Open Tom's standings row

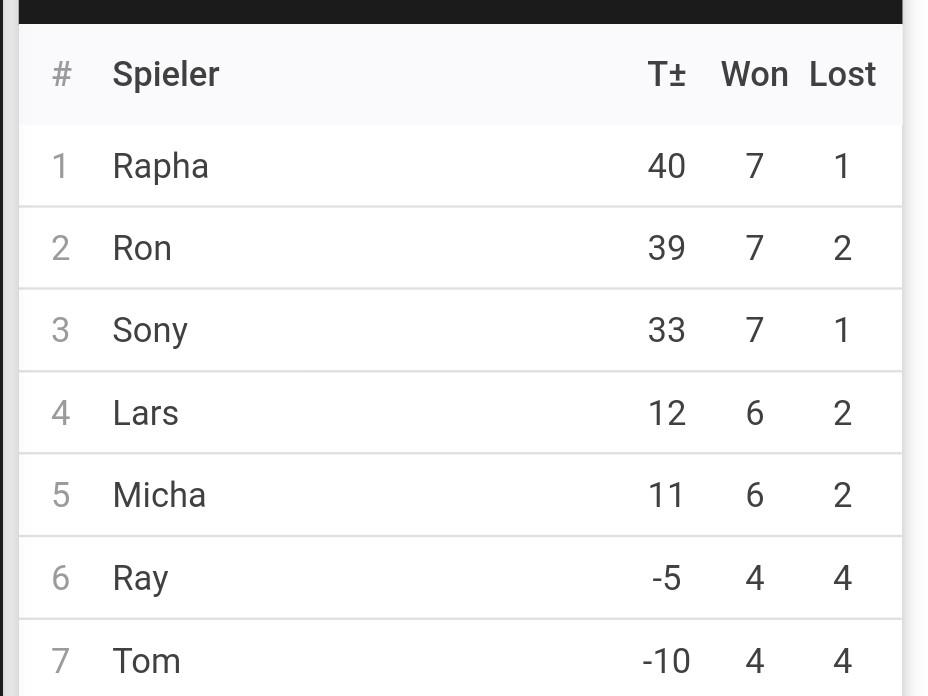click(460, 659)
